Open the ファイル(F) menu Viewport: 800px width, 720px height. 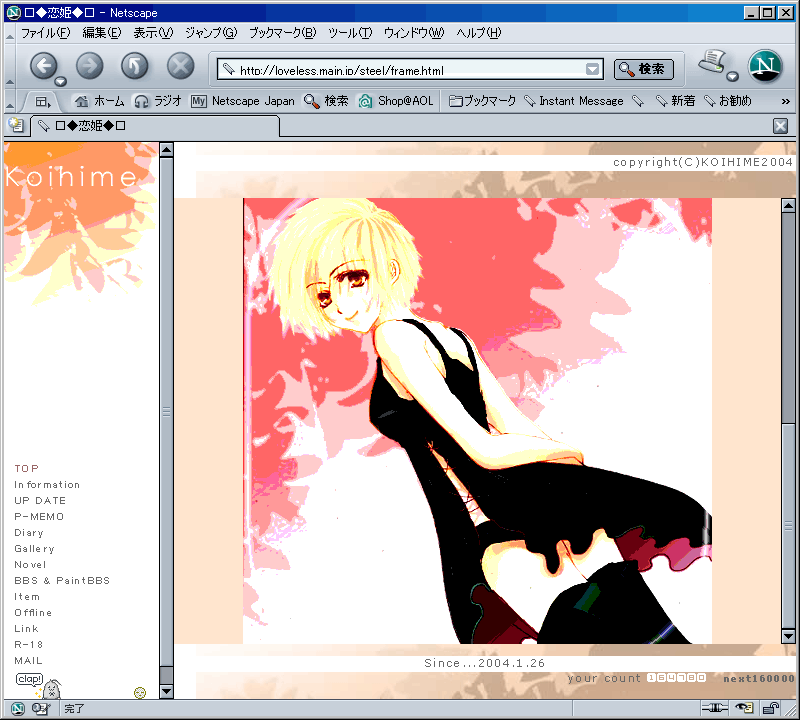tap(45, 33)
